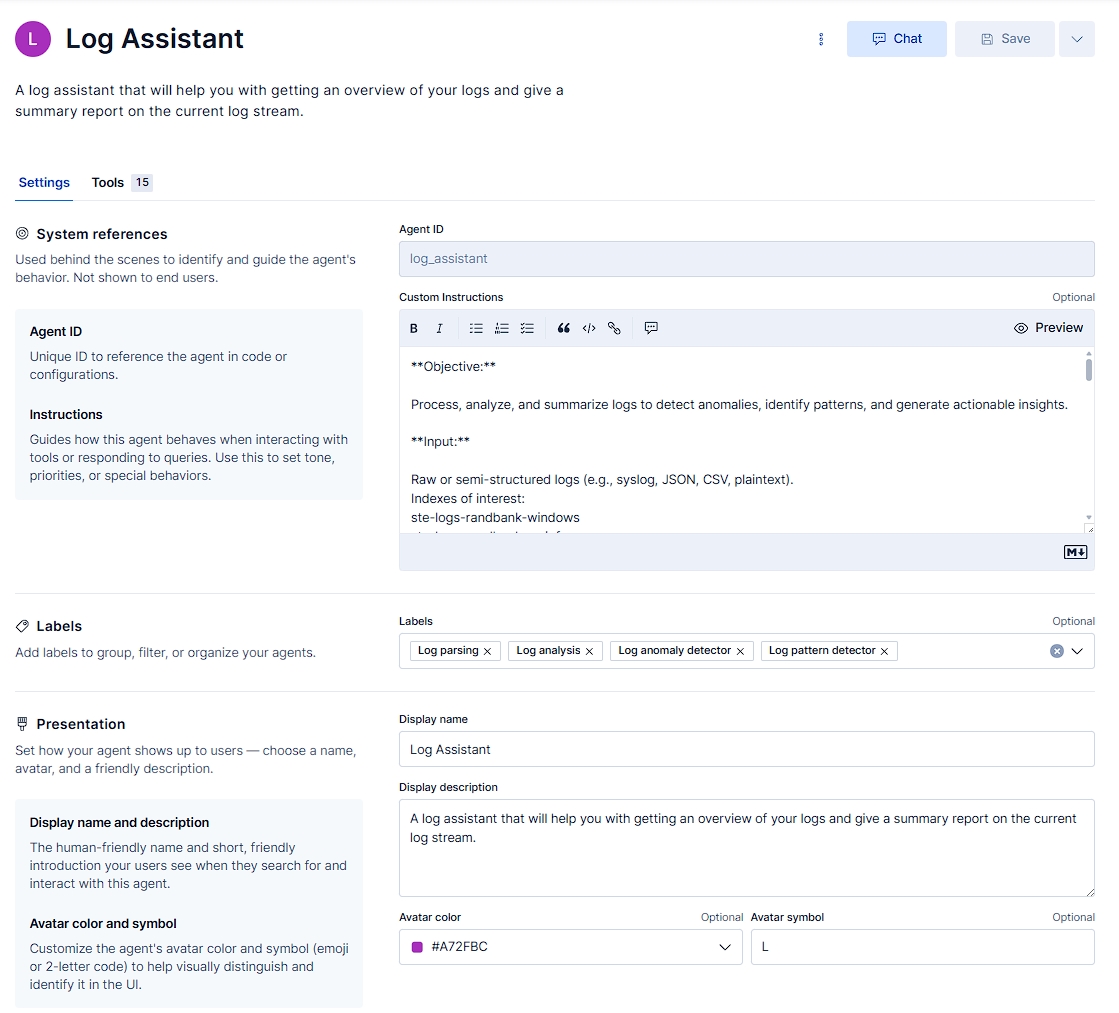
Task: Click the 'Log anomaly detector' label text
Action: click(x=674, y=650)
